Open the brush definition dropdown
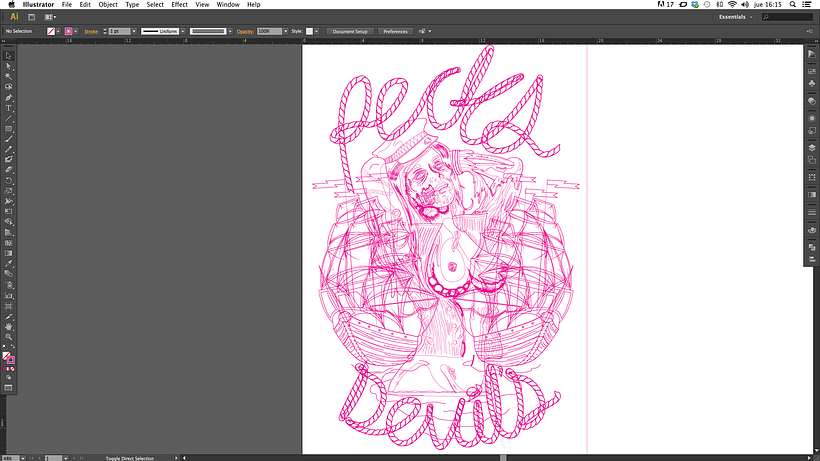 click(x=230, y=31)
